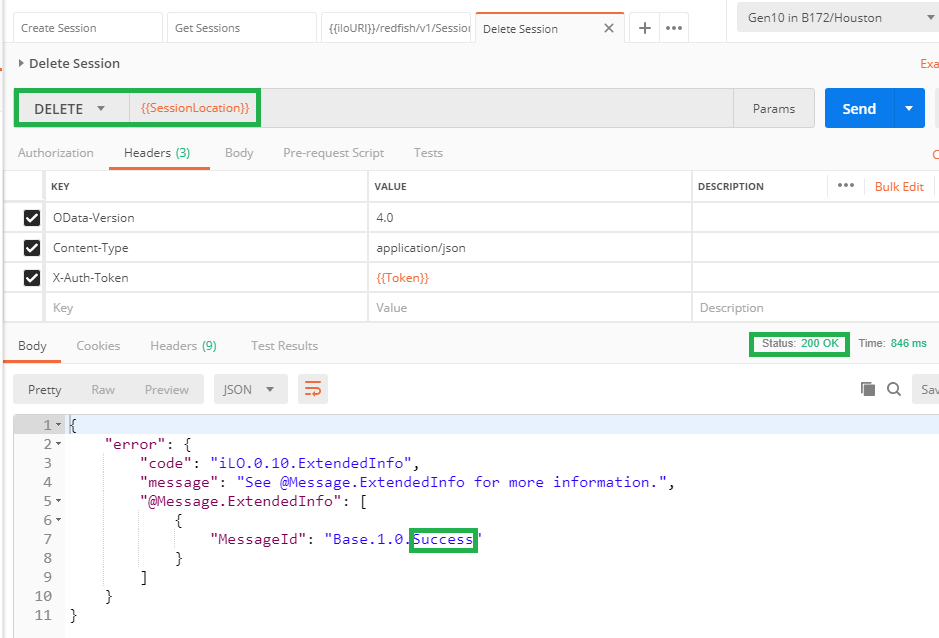The height and width of the screenshot is (638, 939).
Task: Toggle the response word wrap icon
Action: click(x=313, y=389)
